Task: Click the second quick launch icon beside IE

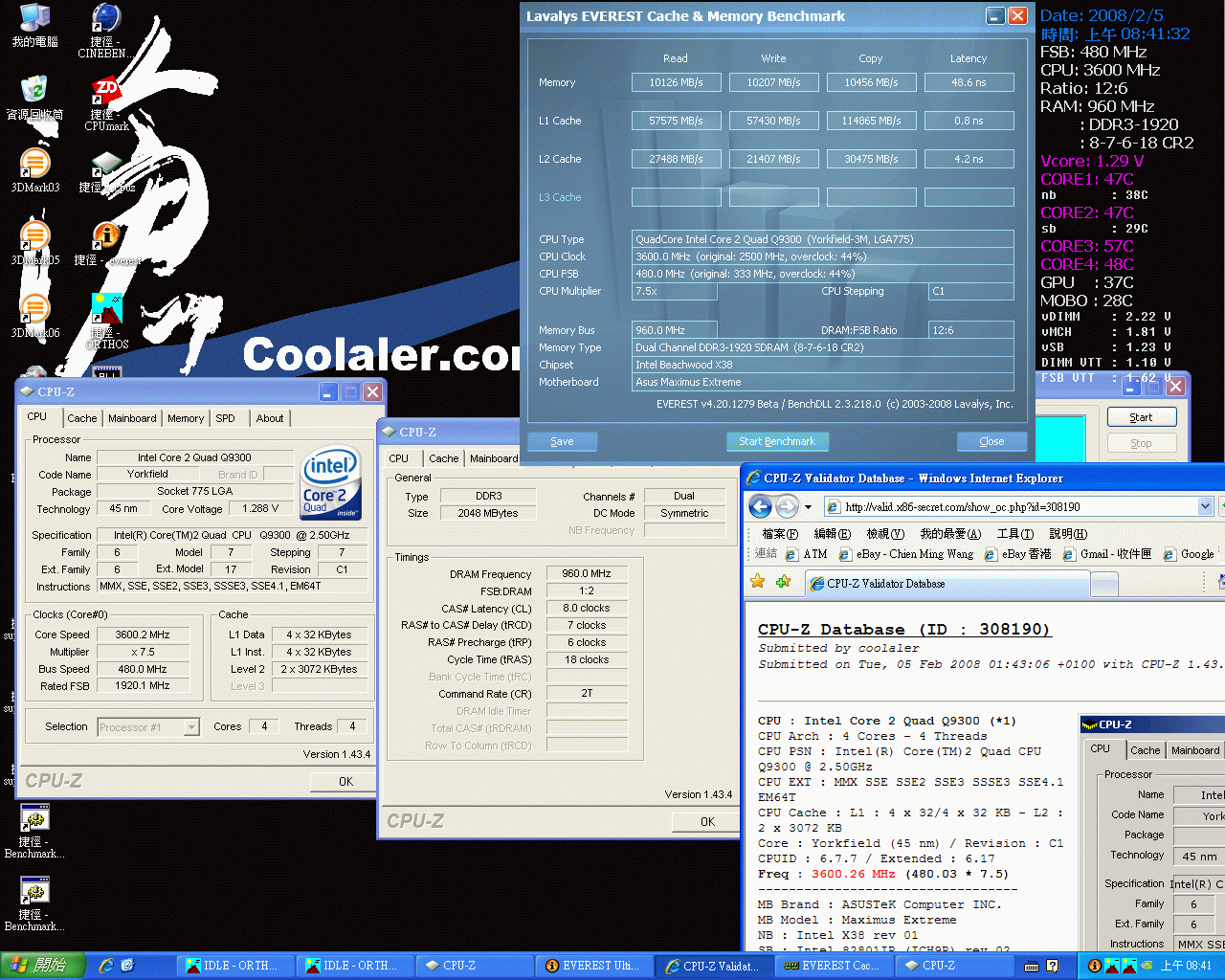Action: (127, 966)
